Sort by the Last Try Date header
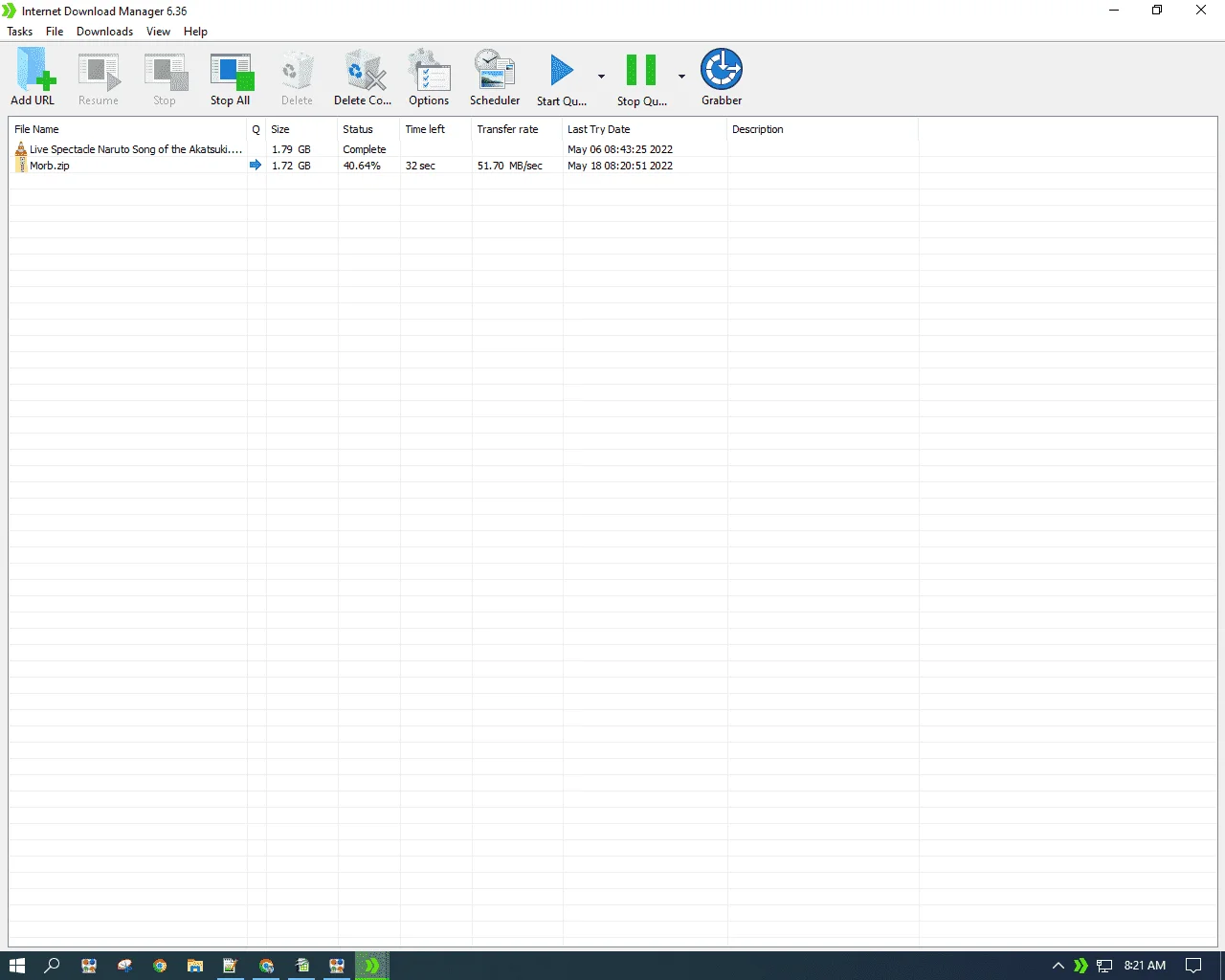The width and height of the screenshot is (1225, 980). point(645,129)
